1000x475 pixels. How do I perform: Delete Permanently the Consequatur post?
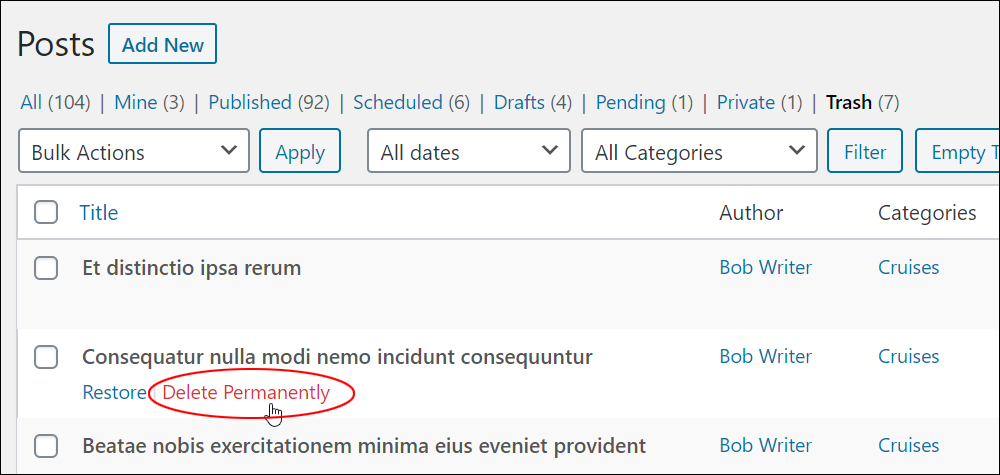tap(246, 392)
